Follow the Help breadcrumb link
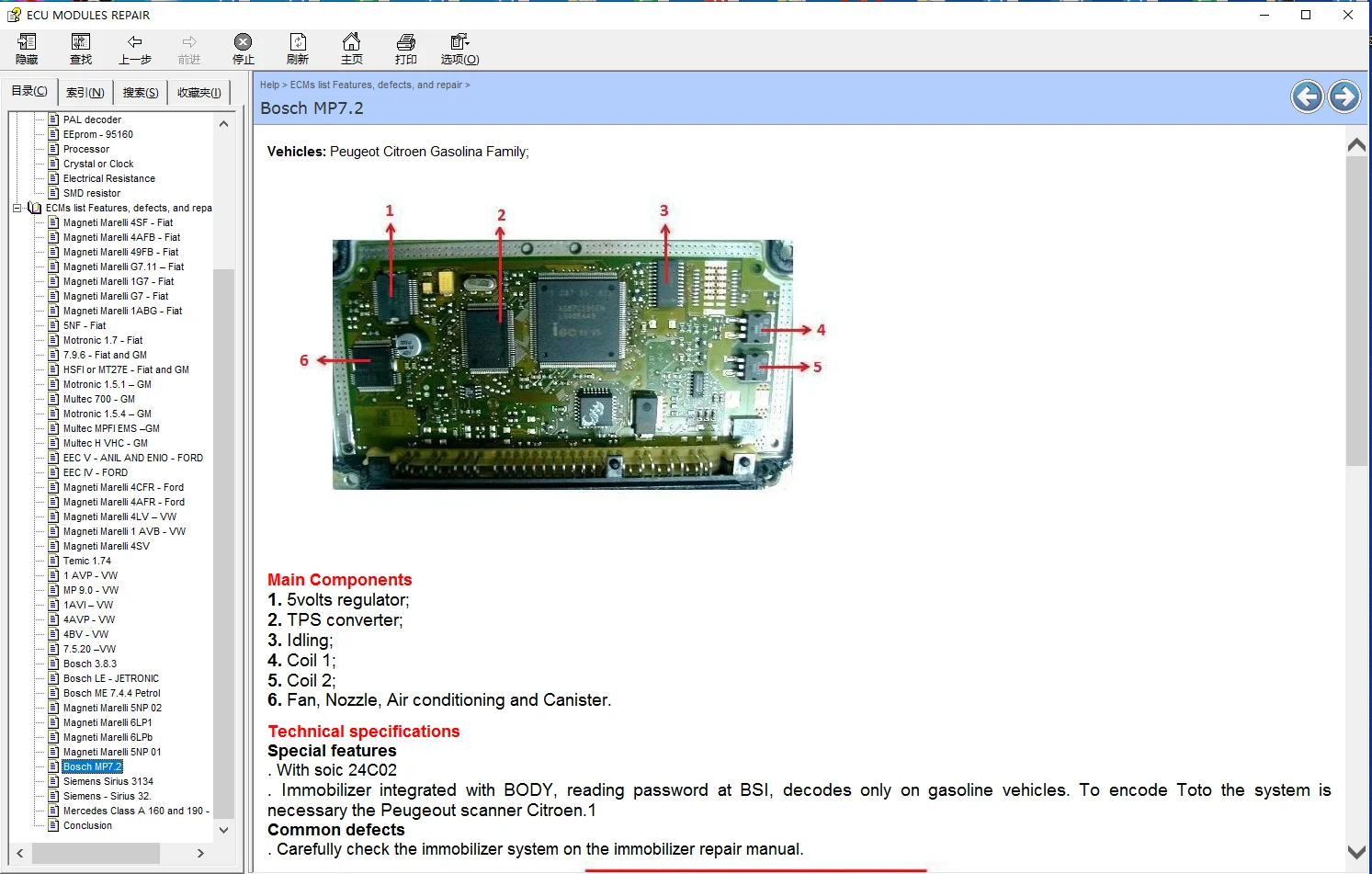1372x874 pixels. (x=268, y=84)
